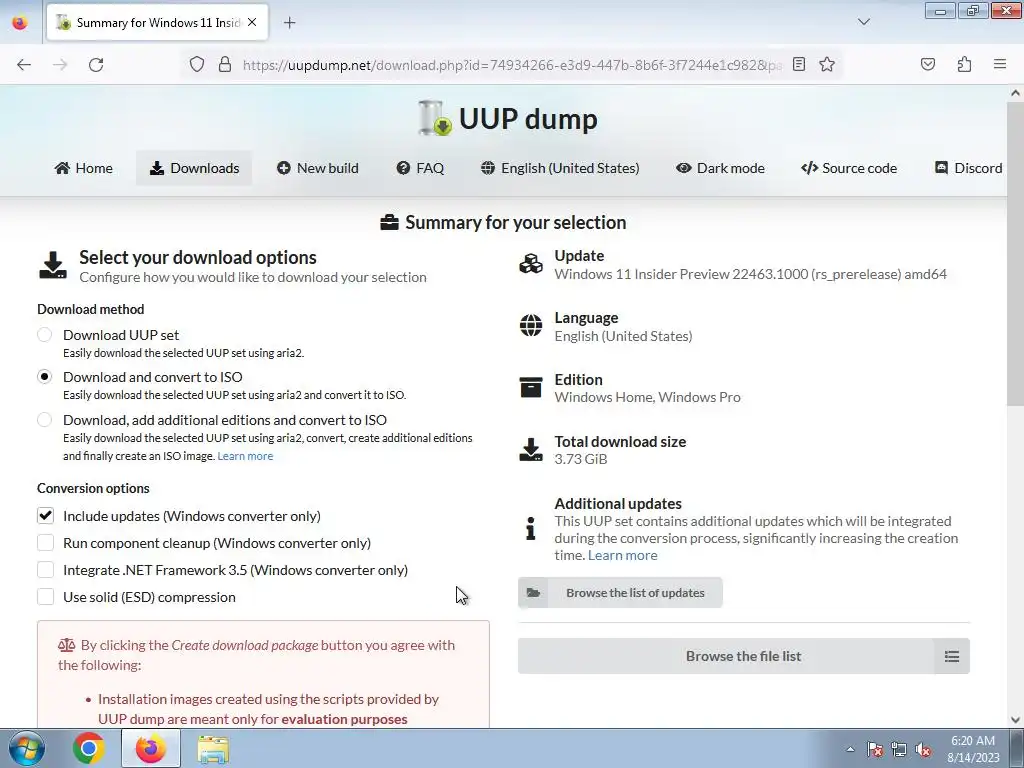
Task: Select Download and convert to ISO option
Action: pos(44,377)
